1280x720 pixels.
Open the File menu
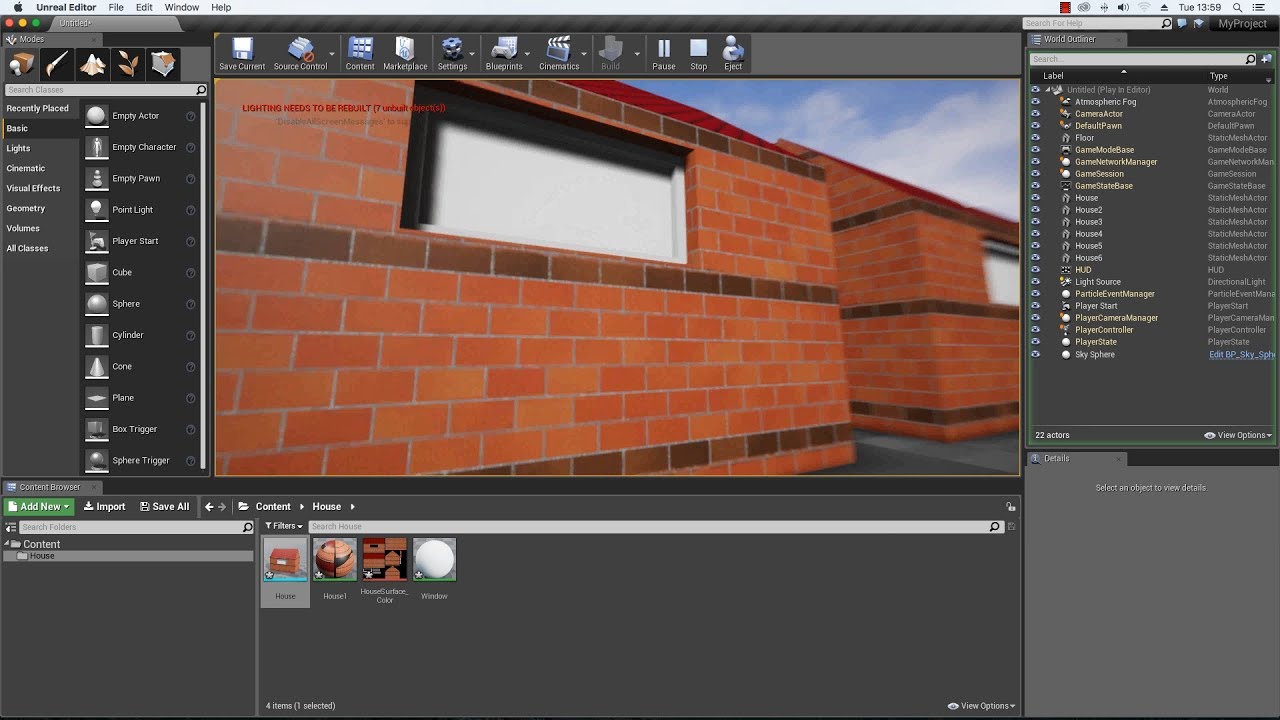116,7
